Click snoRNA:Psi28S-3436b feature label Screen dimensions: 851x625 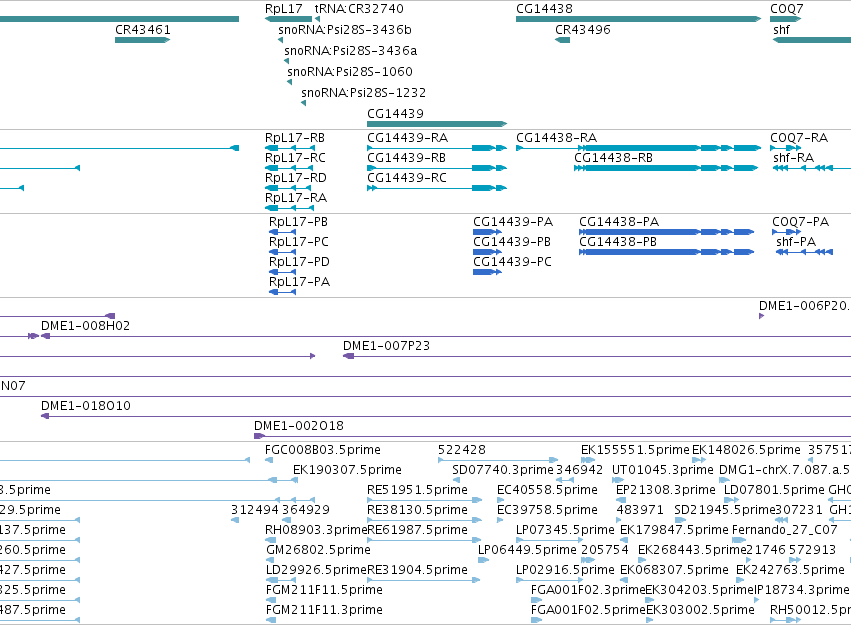(x=345, y=30)
